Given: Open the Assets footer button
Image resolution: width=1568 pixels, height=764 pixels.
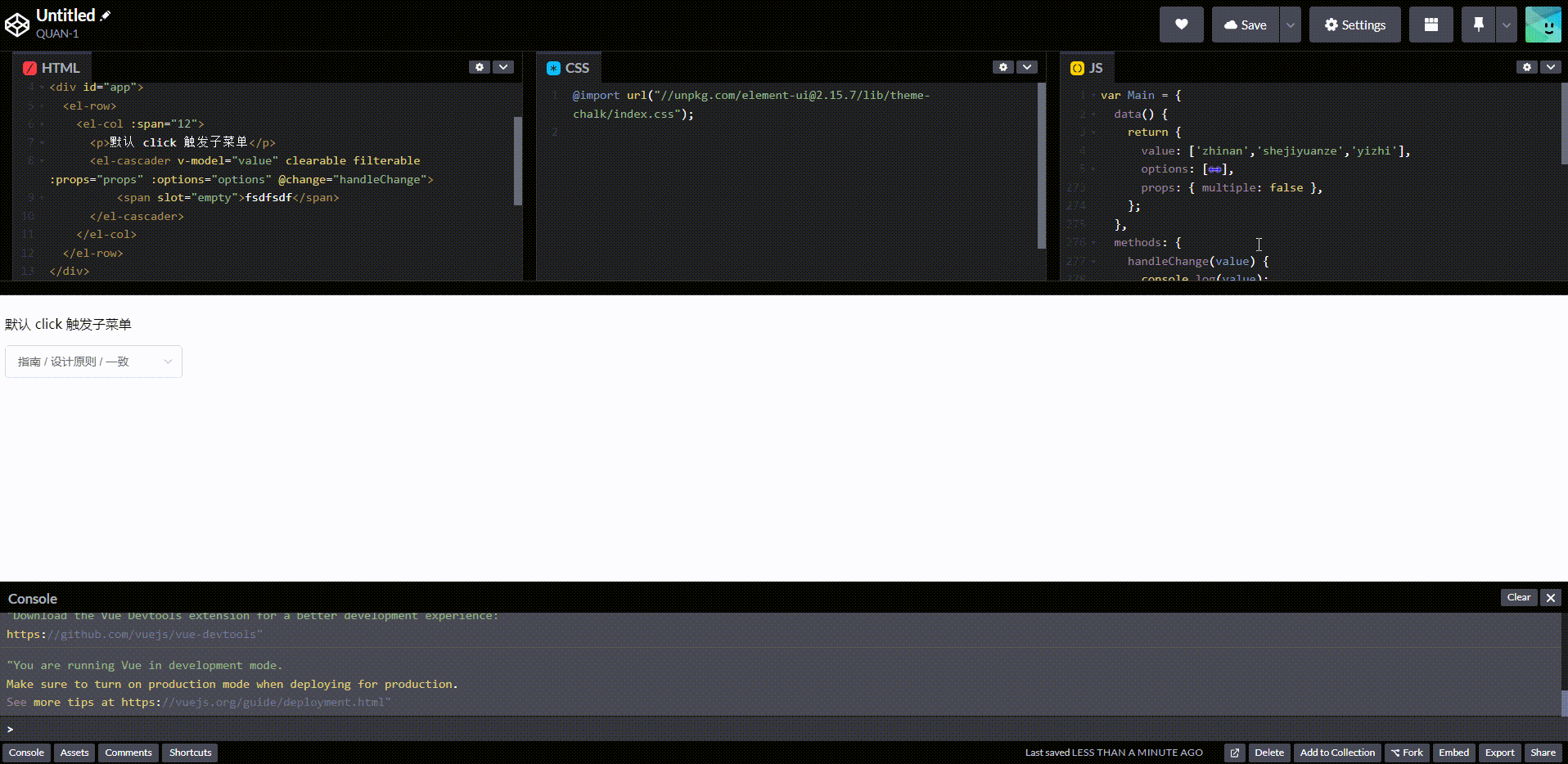Looking at the screenshot, I should [74, 753].
